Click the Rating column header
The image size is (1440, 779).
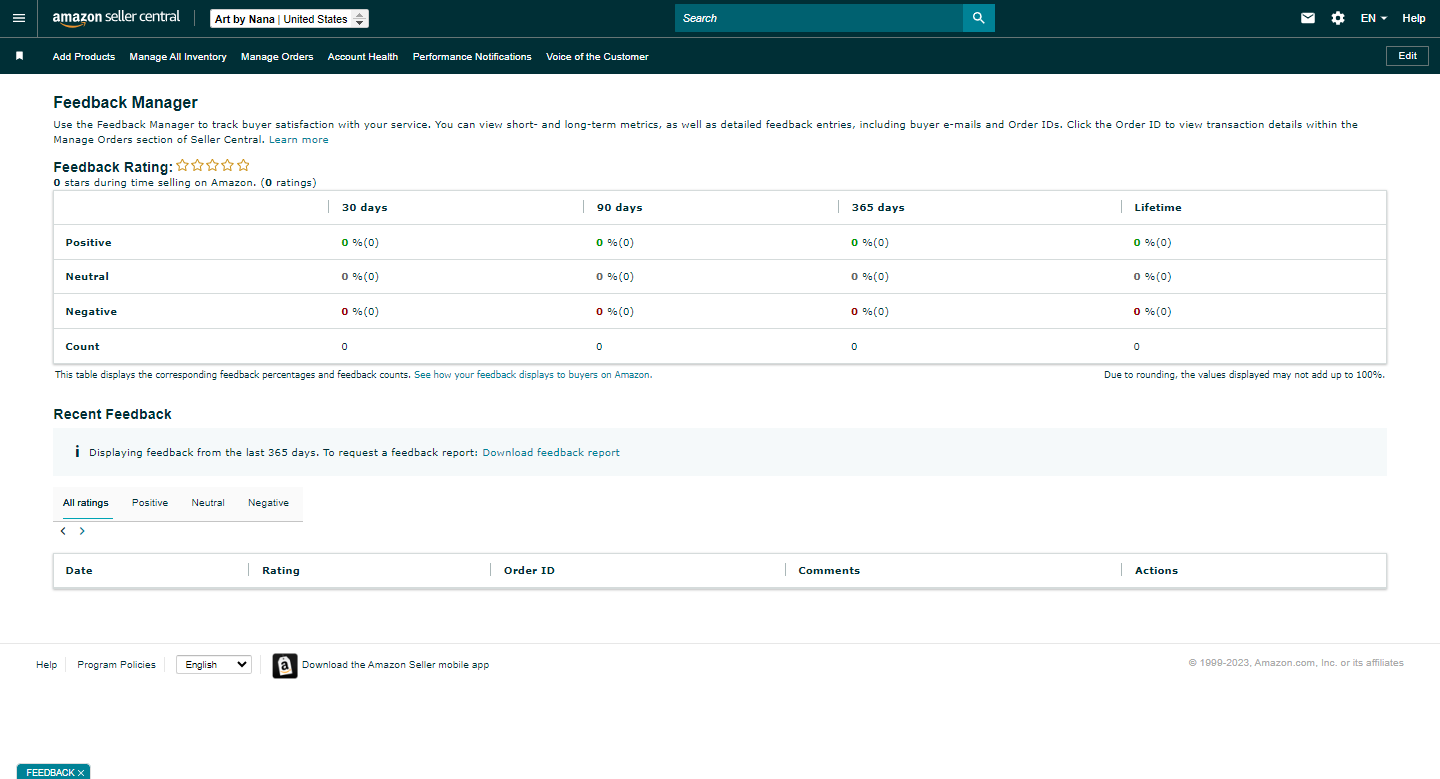tap(281, 571)
